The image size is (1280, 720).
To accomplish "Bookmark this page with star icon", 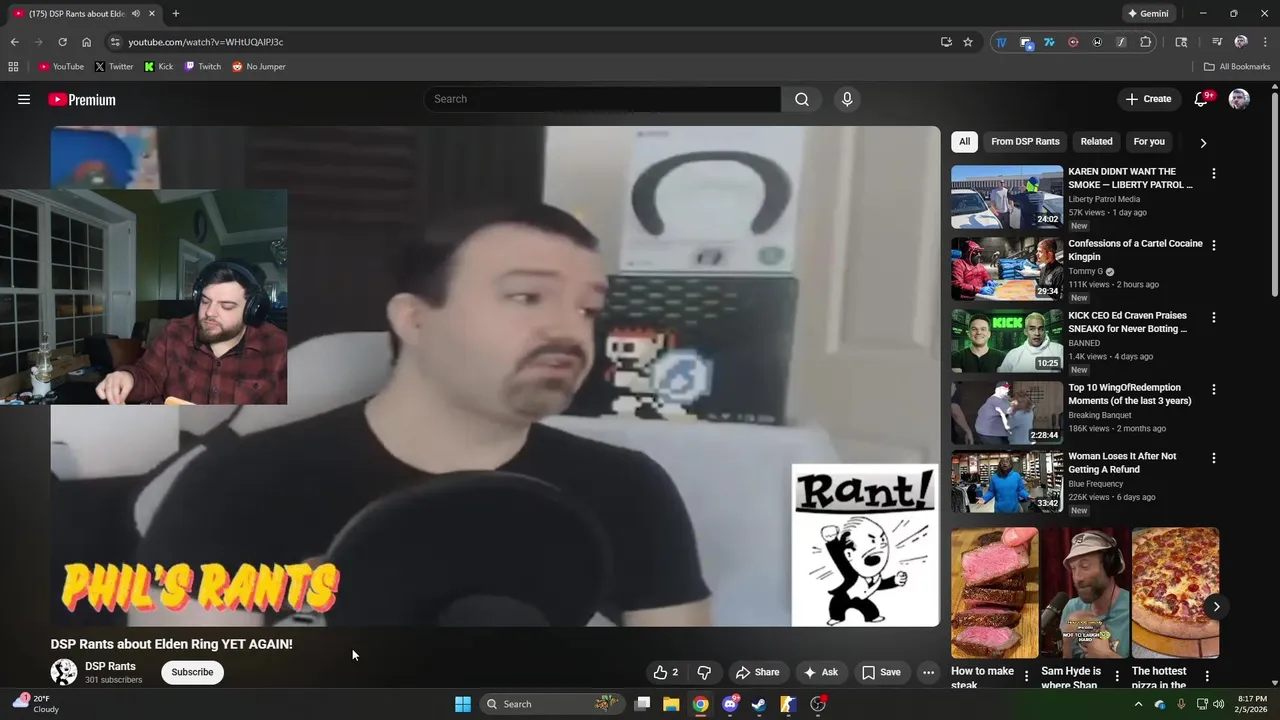I will 968,42.
